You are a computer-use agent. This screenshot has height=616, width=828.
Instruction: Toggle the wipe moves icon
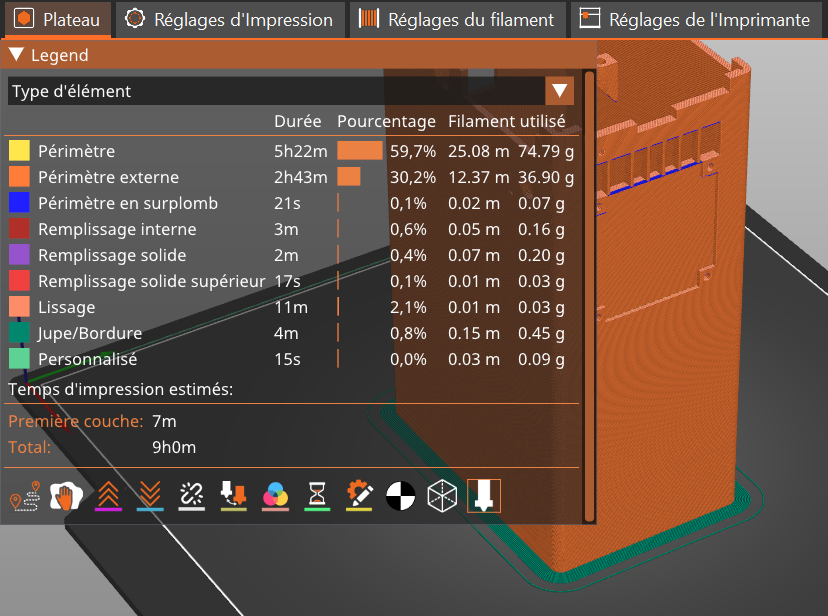tap(65, 496)
